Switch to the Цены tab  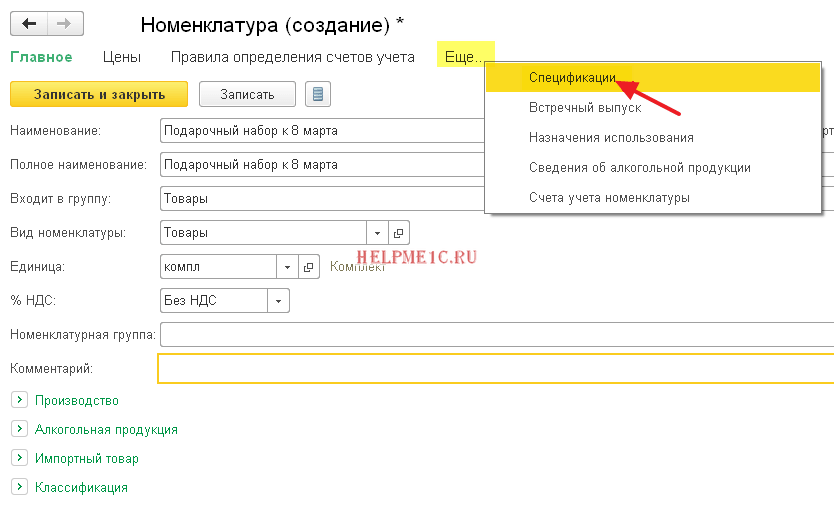coord(121,57)
